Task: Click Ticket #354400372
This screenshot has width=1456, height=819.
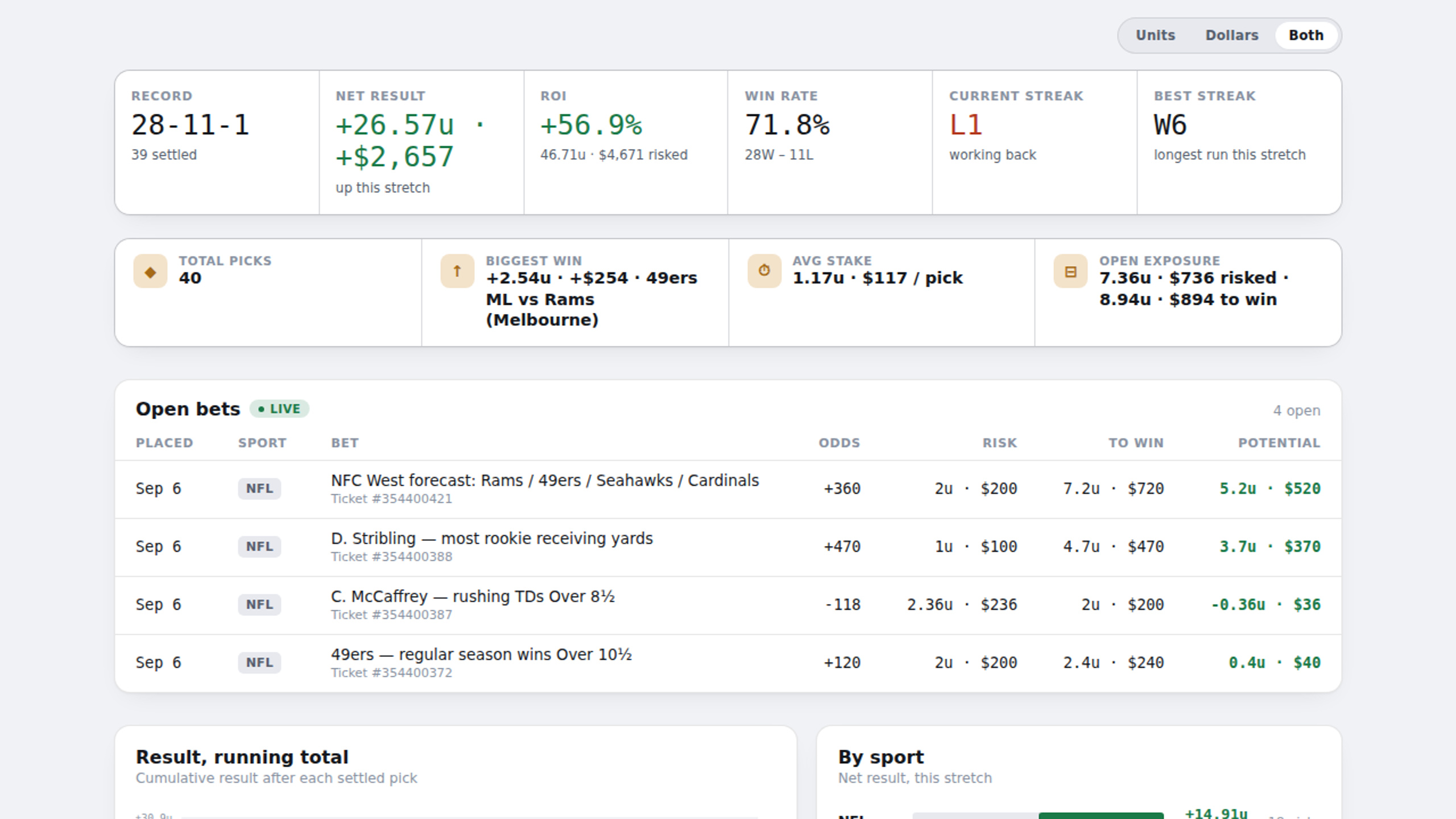Action: click(391, 673)
